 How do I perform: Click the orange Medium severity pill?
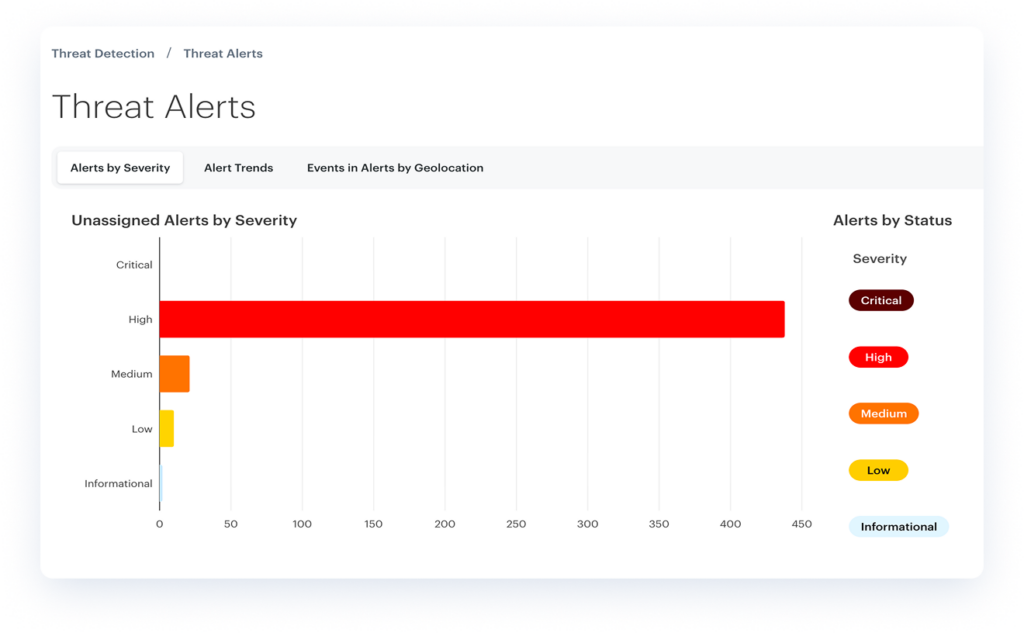[x=883, y=413]
